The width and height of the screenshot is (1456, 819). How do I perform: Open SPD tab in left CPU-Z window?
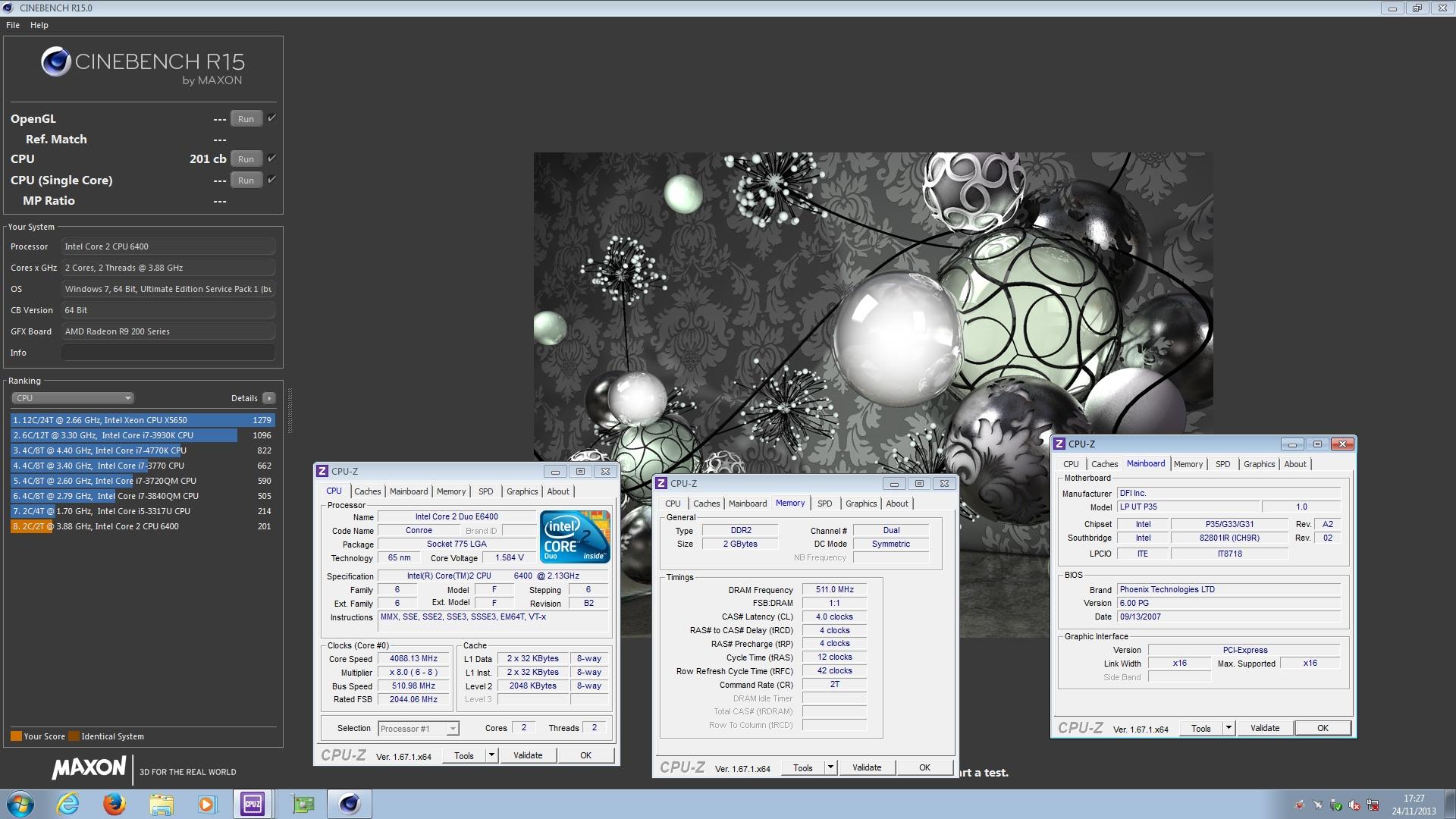pos(486,491)
